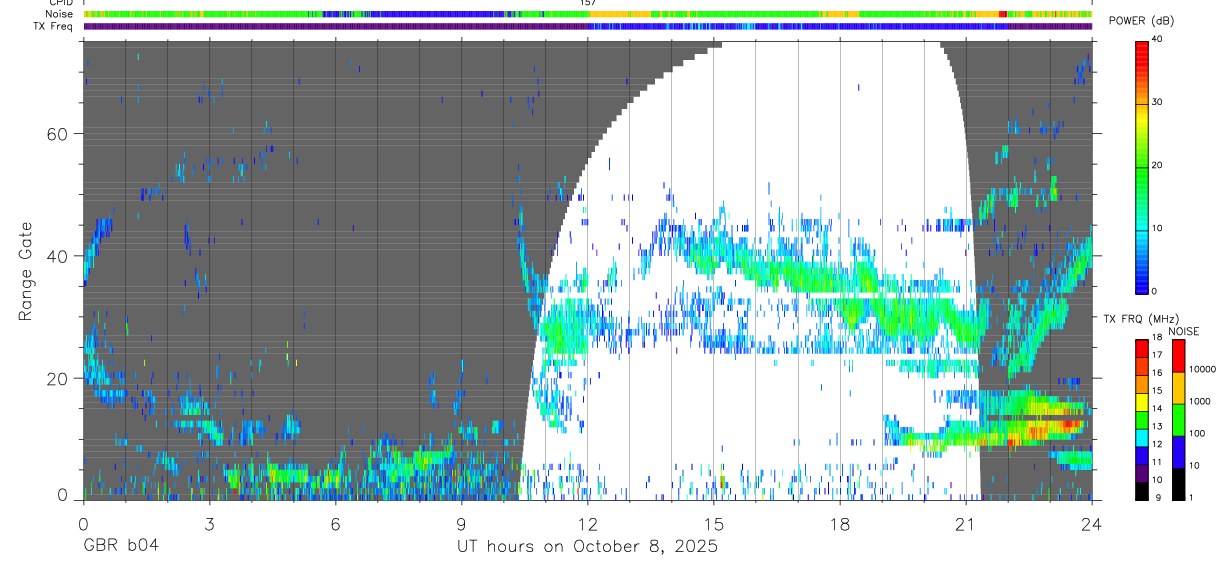Pick the cyan 12-13 MHz TX FRQ swatch
1228x567 pixels.
(1142, 437)
